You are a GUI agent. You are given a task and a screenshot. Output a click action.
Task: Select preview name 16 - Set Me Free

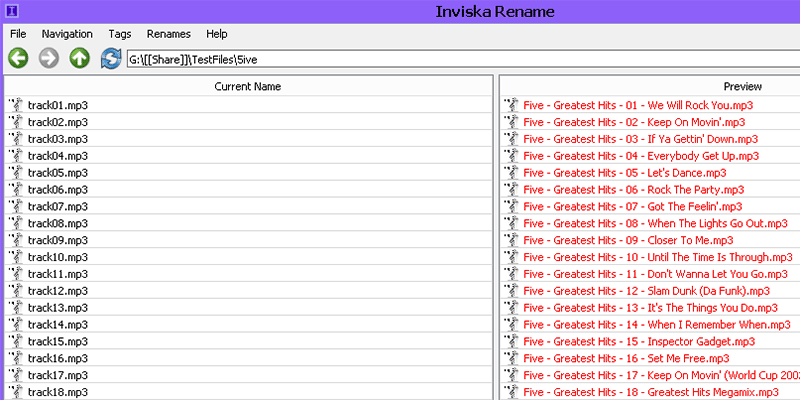click(x=627, y=358)
